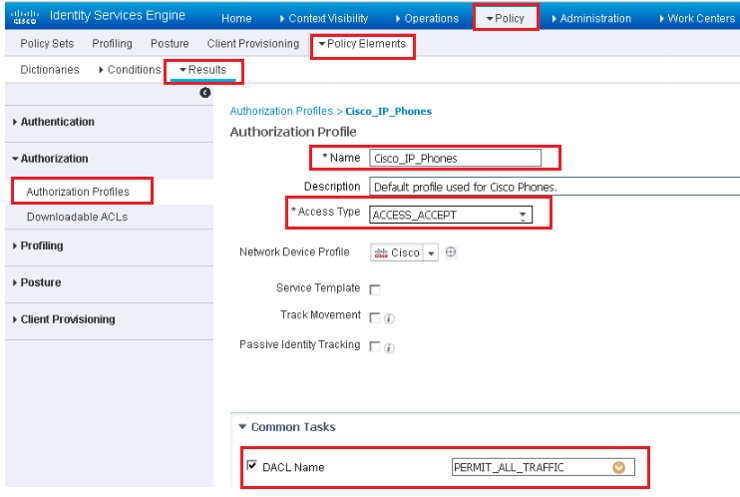740x497 pixels.
Task: Click info icon beside Track Movement
Action: pos(389,319)
